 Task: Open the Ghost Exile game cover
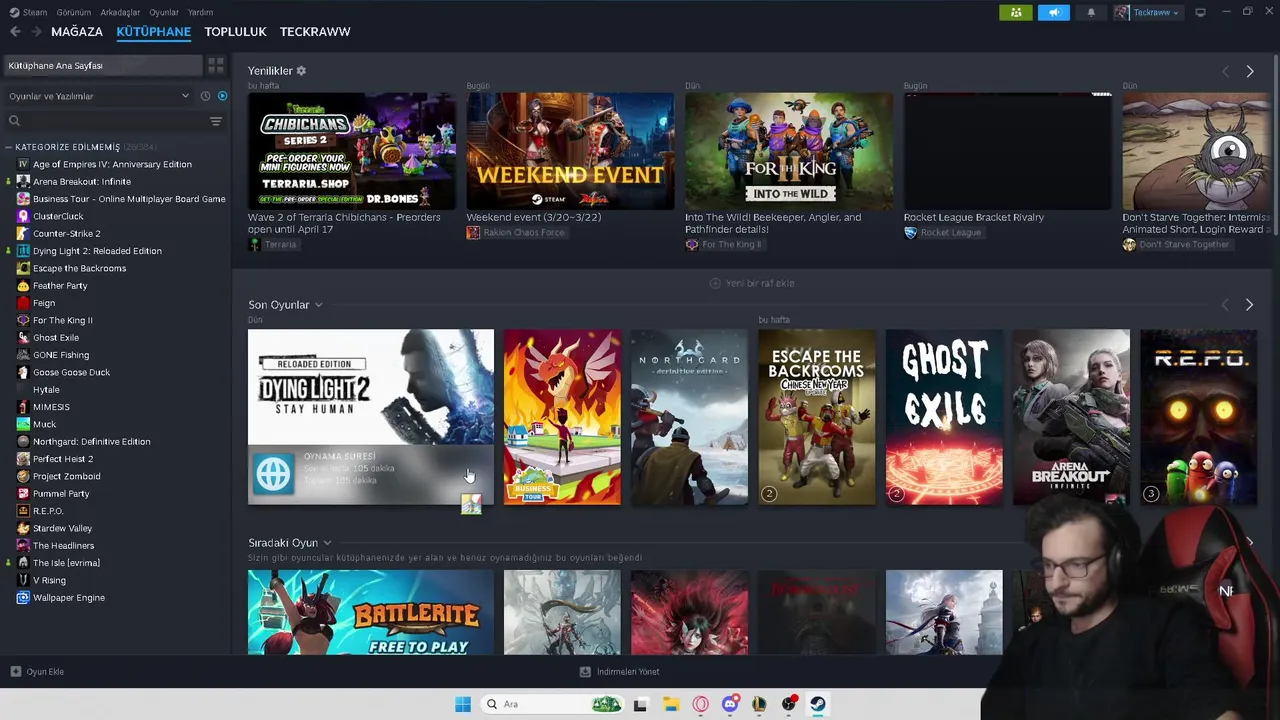point(944,417)
